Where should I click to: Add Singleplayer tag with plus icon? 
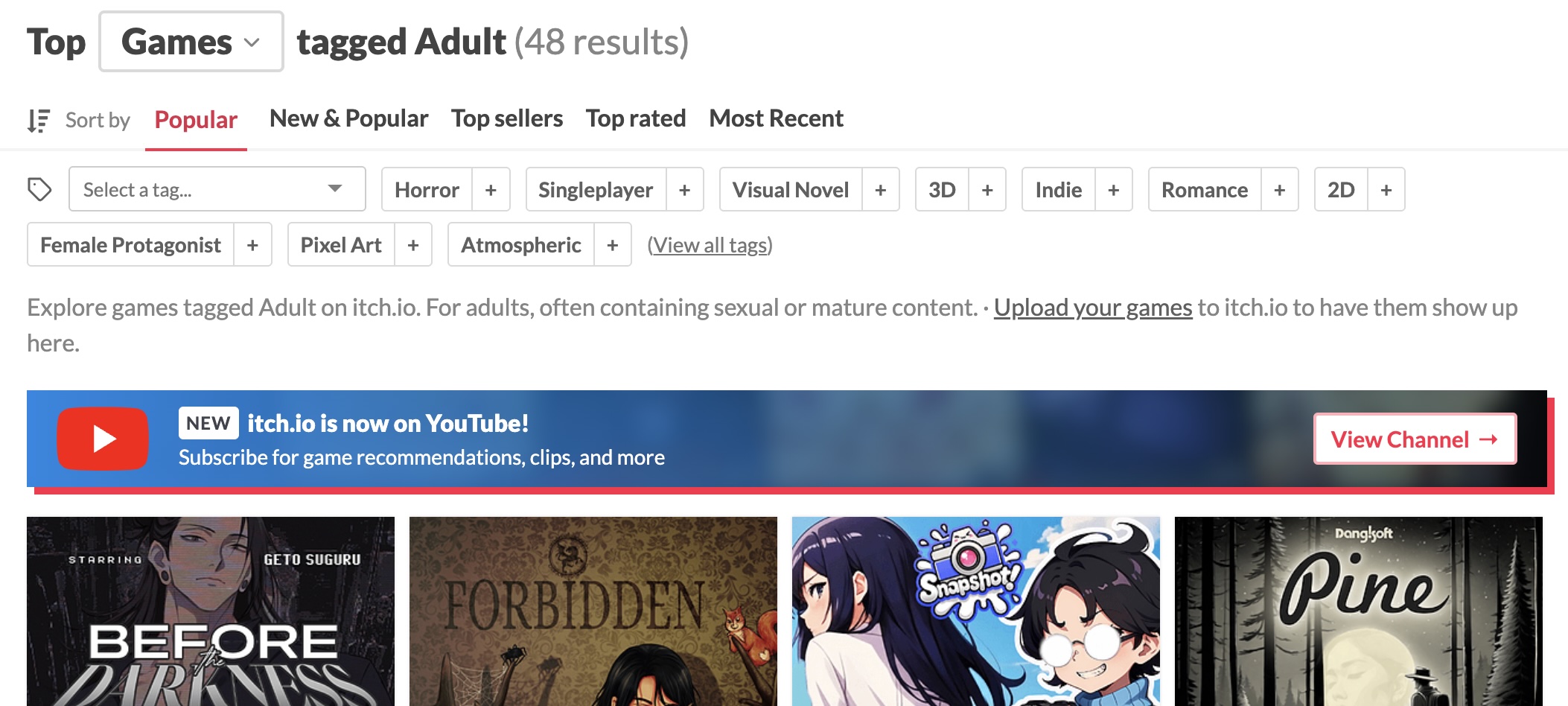coord(685,190)
